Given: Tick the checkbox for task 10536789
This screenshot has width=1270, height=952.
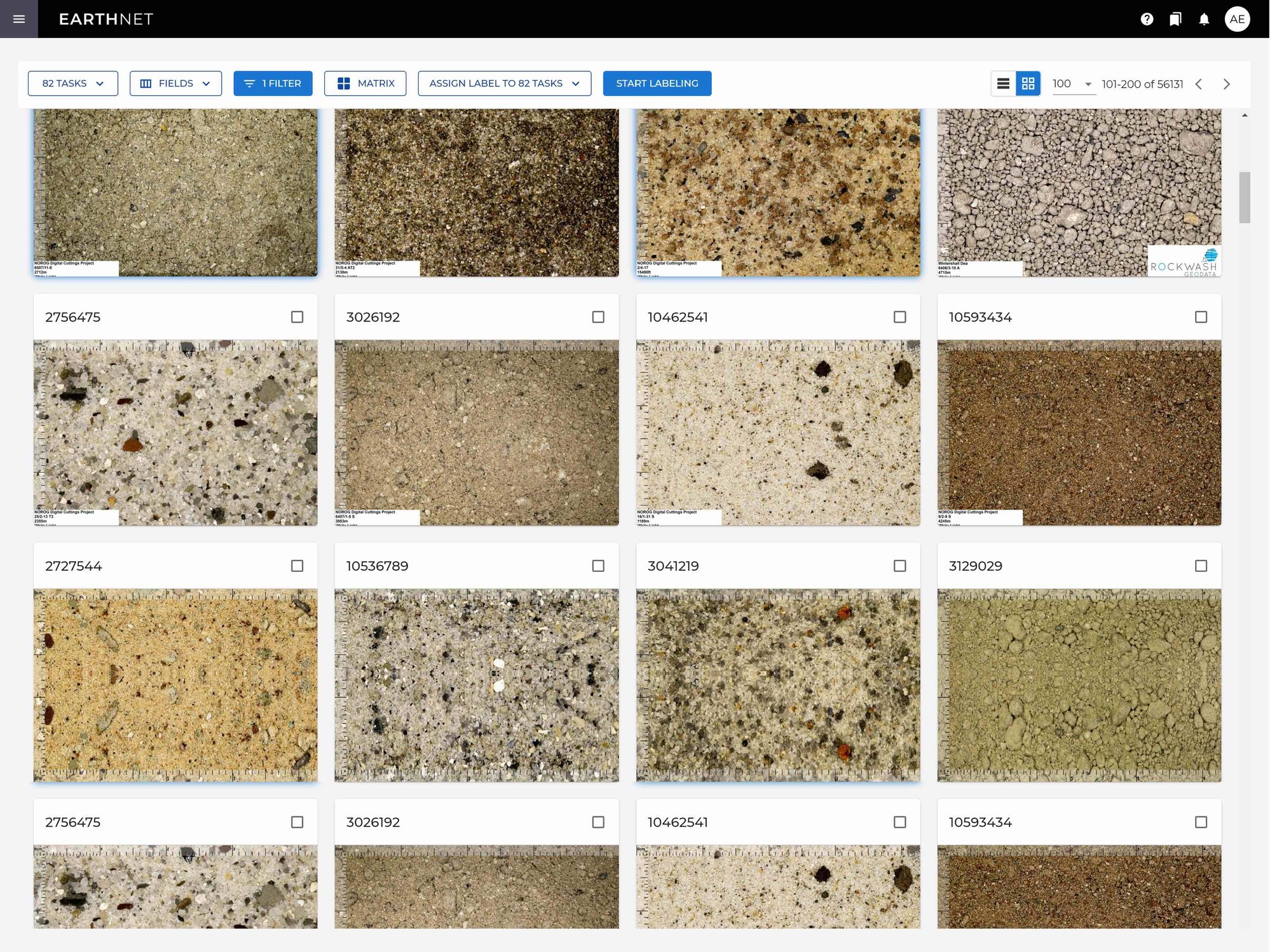Looking at the screenshot, I should (x=598, y=566).
